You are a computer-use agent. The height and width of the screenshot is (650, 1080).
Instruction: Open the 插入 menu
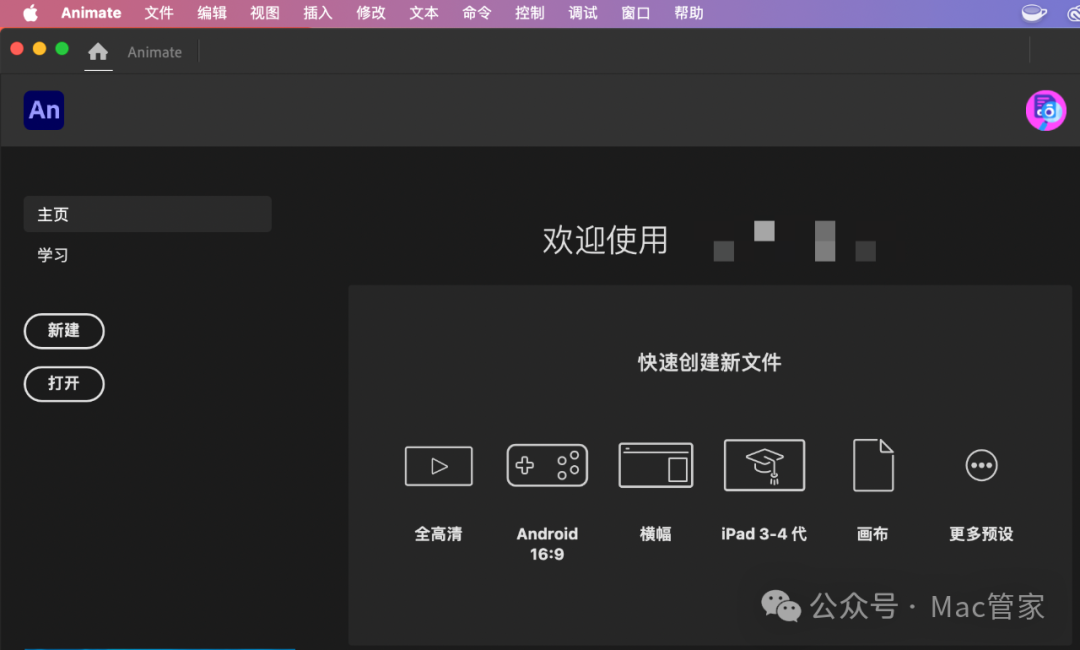[x=318, y=13]
